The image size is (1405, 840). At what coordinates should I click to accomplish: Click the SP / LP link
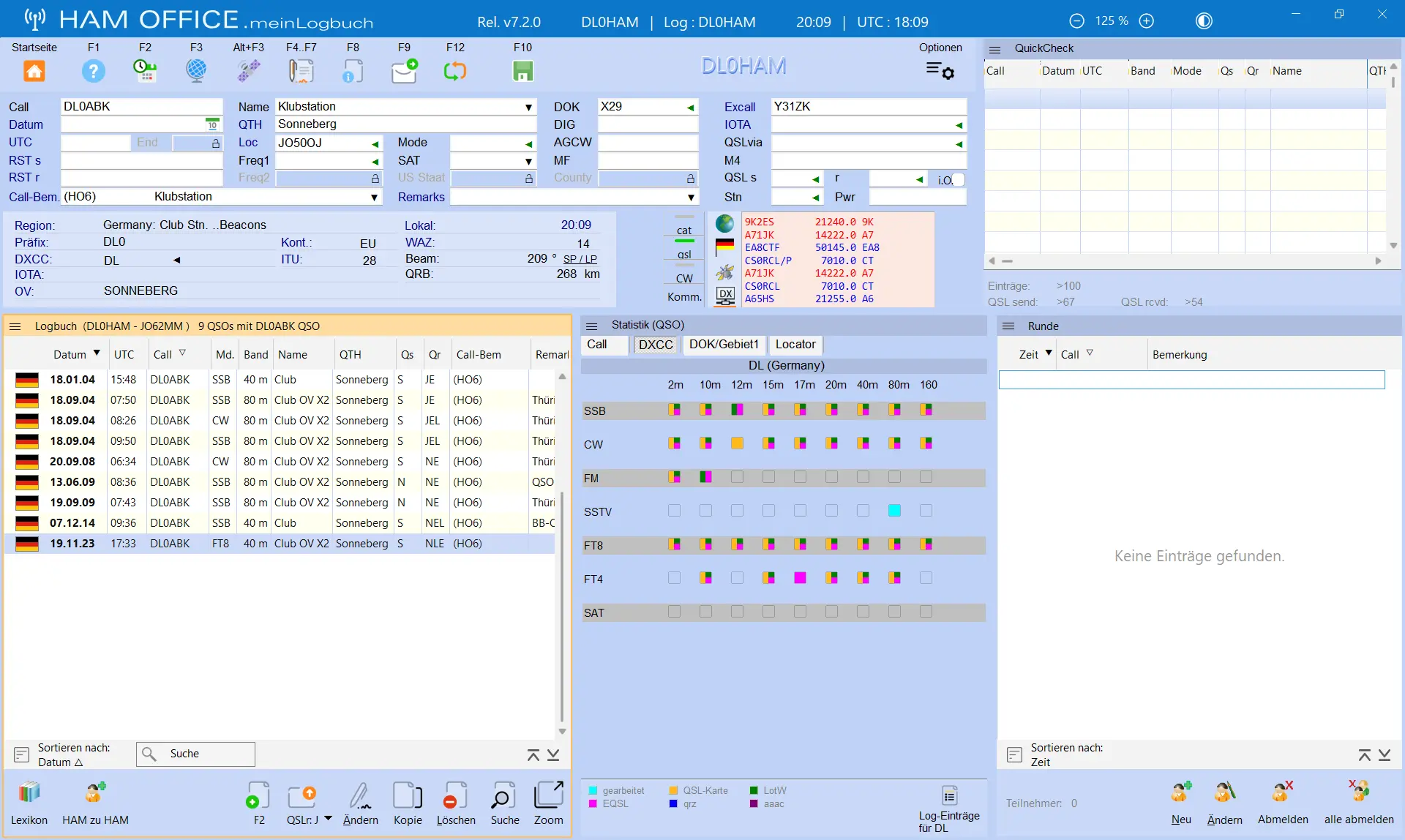click(x=580, y=259)
